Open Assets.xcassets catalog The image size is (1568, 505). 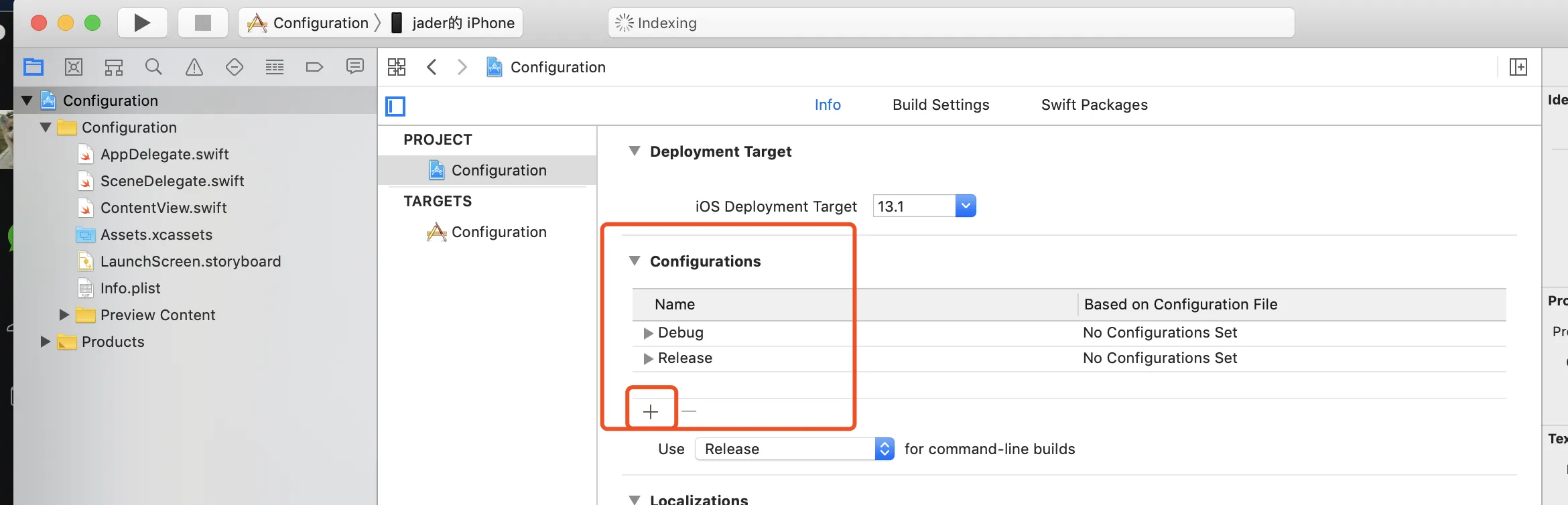(156, 234)
